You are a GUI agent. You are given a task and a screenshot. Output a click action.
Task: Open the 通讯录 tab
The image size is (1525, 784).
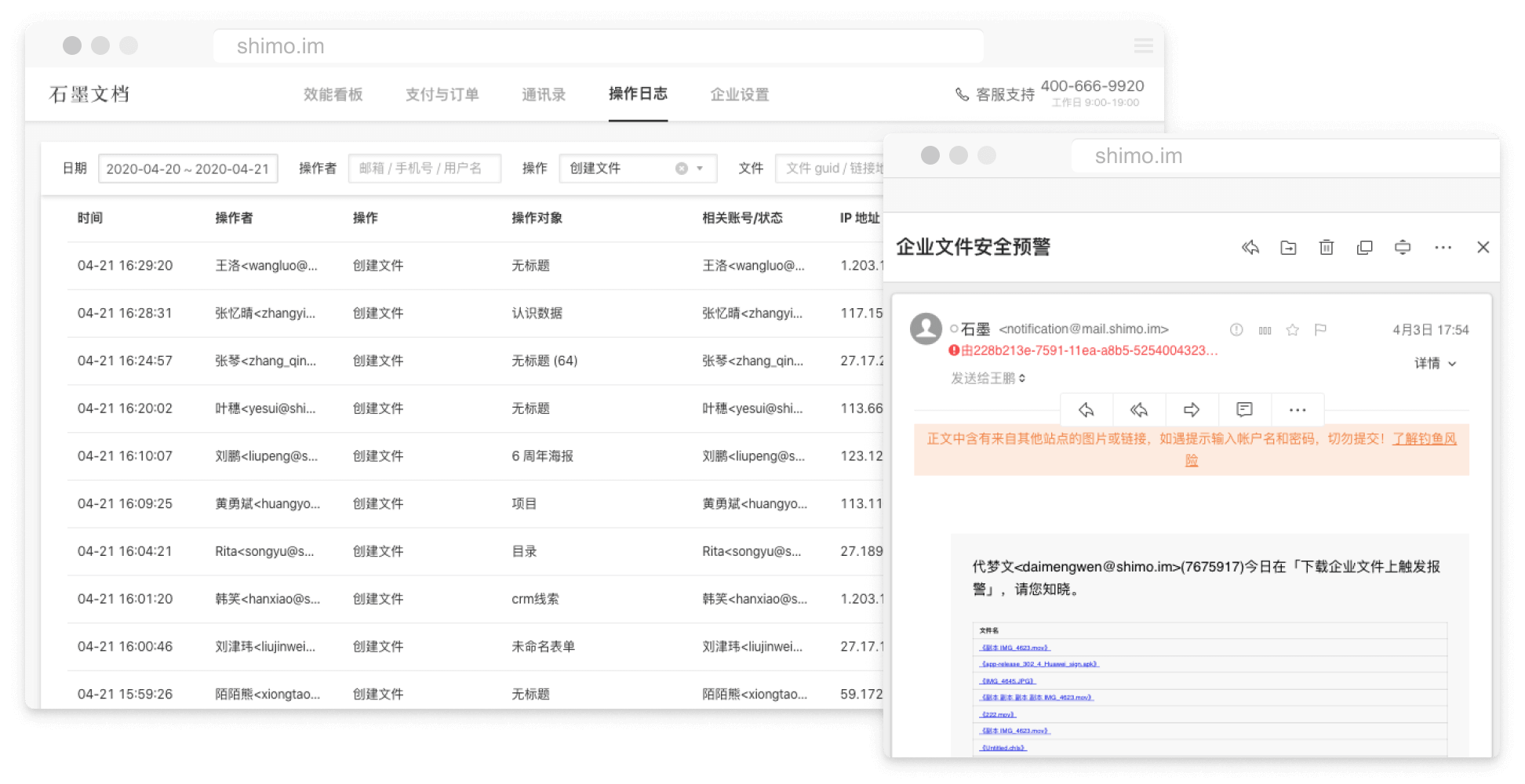pyautogui.click(x=544, y=95)
